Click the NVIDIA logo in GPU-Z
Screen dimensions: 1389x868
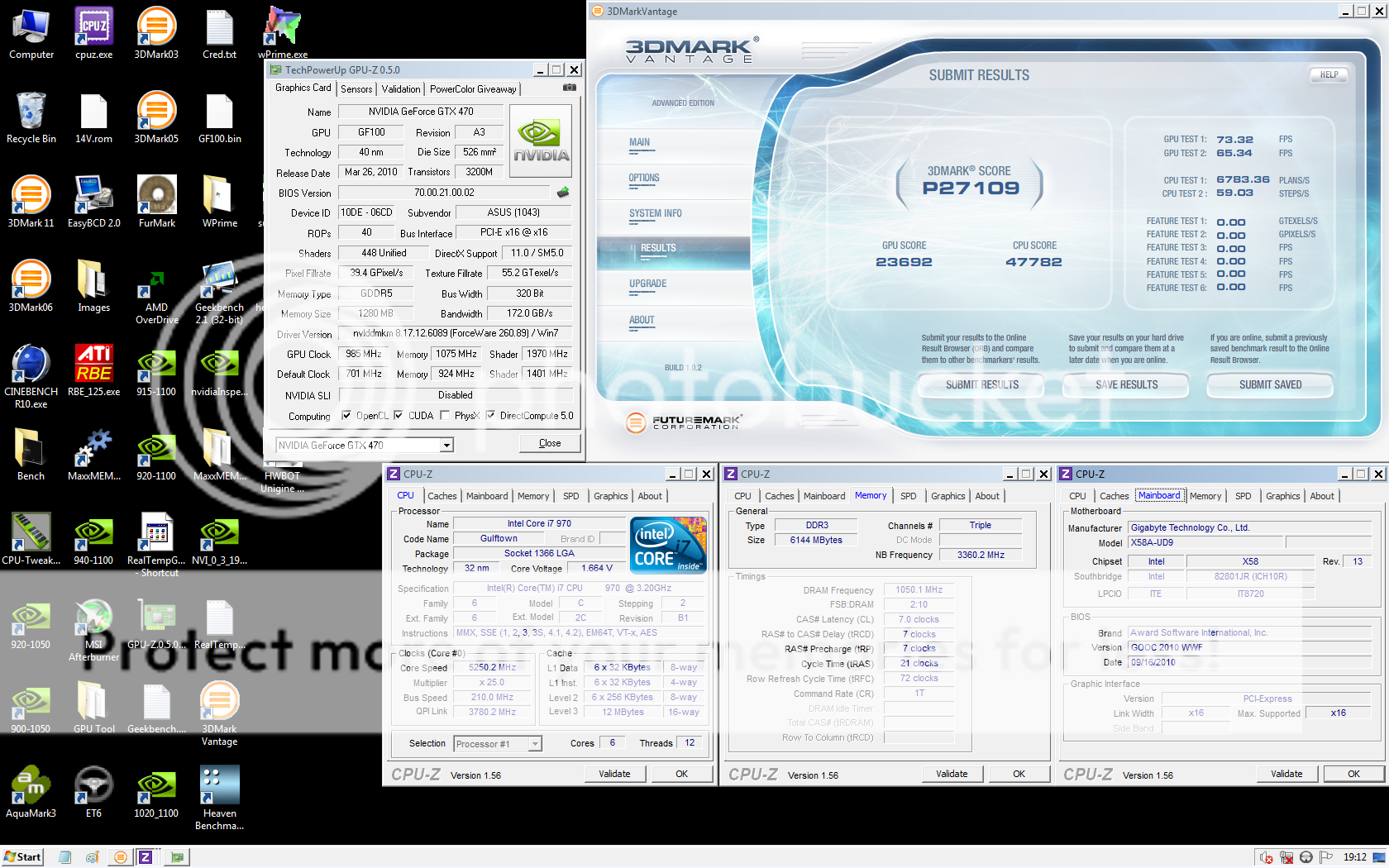click(x=542, y=141)
